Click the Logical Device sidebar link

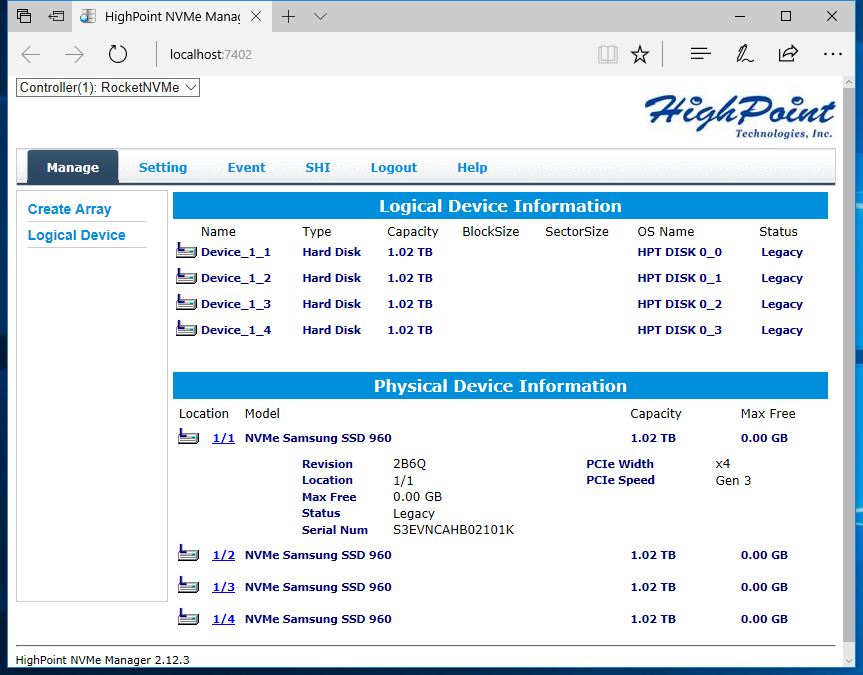coord(77,235)
